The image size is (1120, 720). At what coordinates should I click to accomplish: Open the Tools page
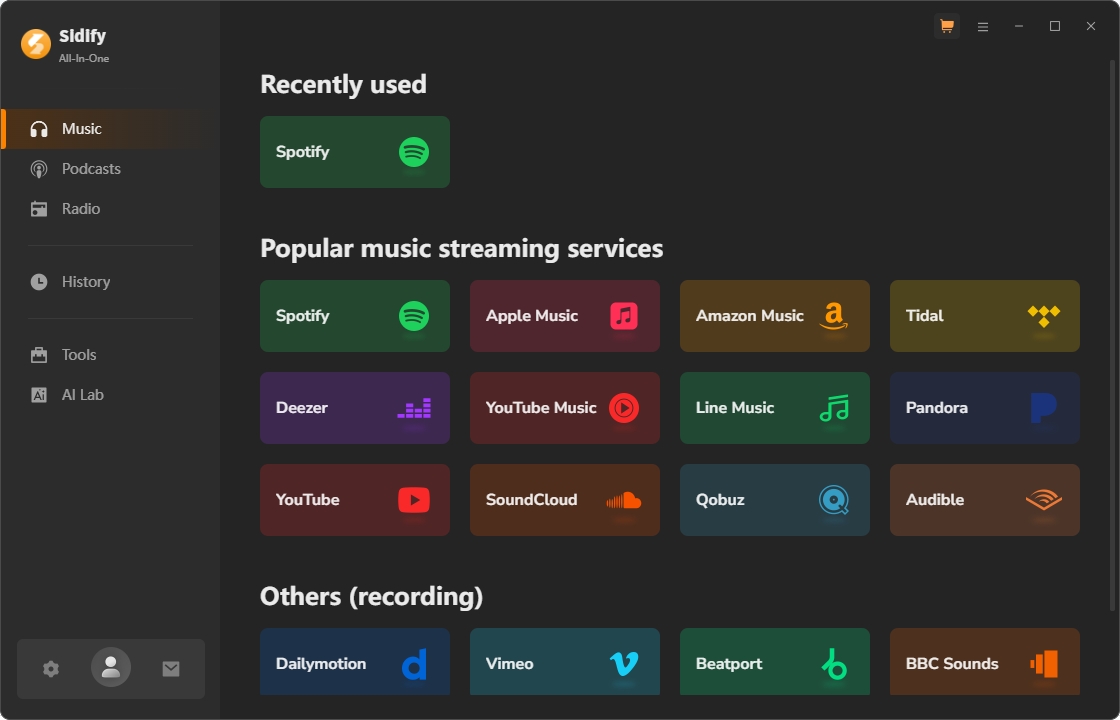110,354
